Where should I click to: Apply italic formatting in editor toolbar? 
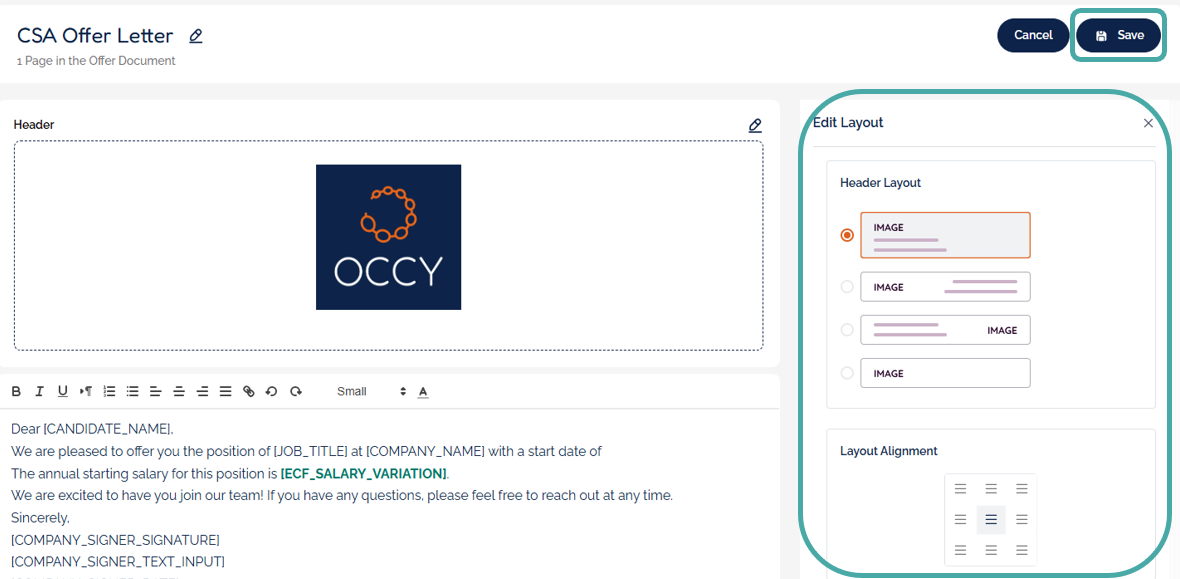click(x=40, y=392)
